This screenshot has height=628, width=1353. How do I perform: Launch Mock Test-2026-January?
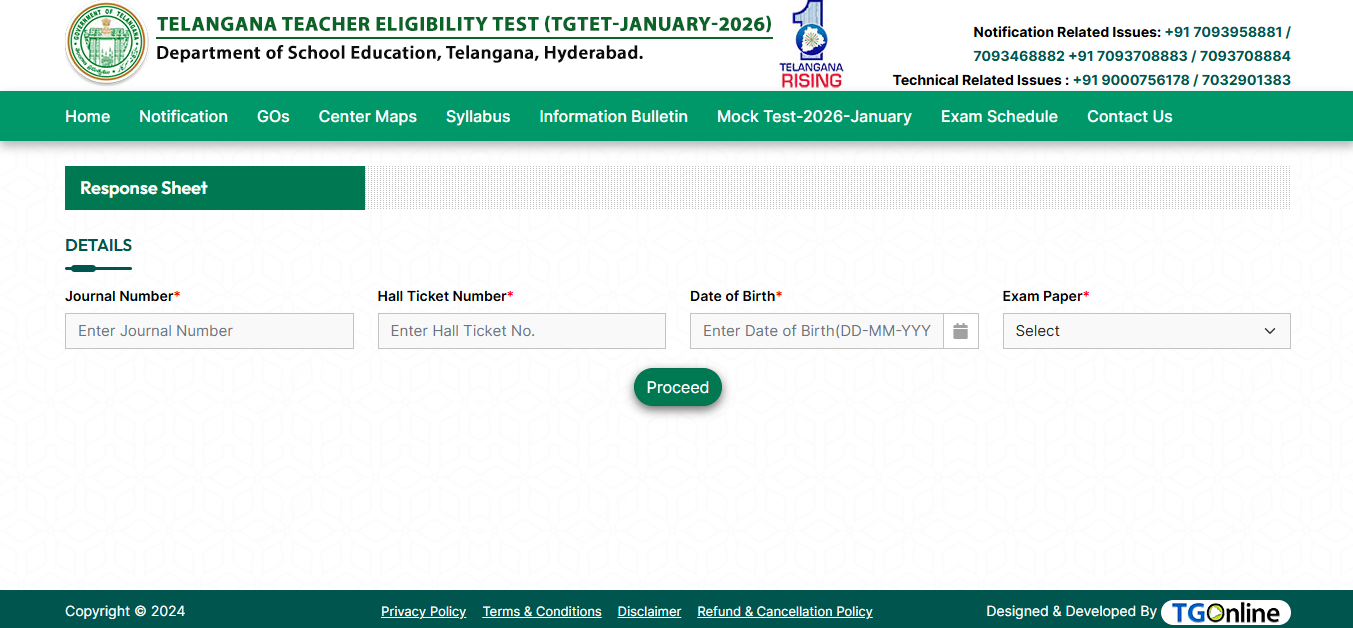click(x=813, y=116)
